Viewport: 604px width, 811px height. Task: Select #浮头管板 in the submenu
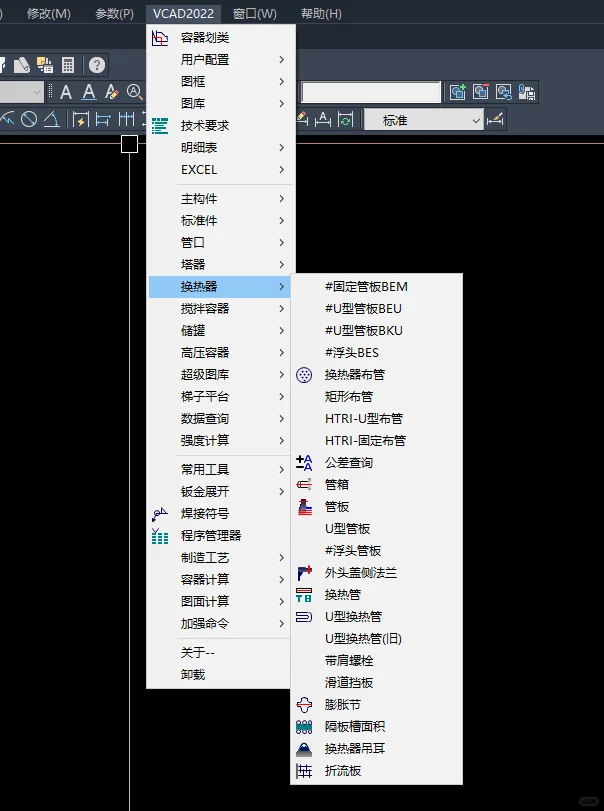(376, 551)
